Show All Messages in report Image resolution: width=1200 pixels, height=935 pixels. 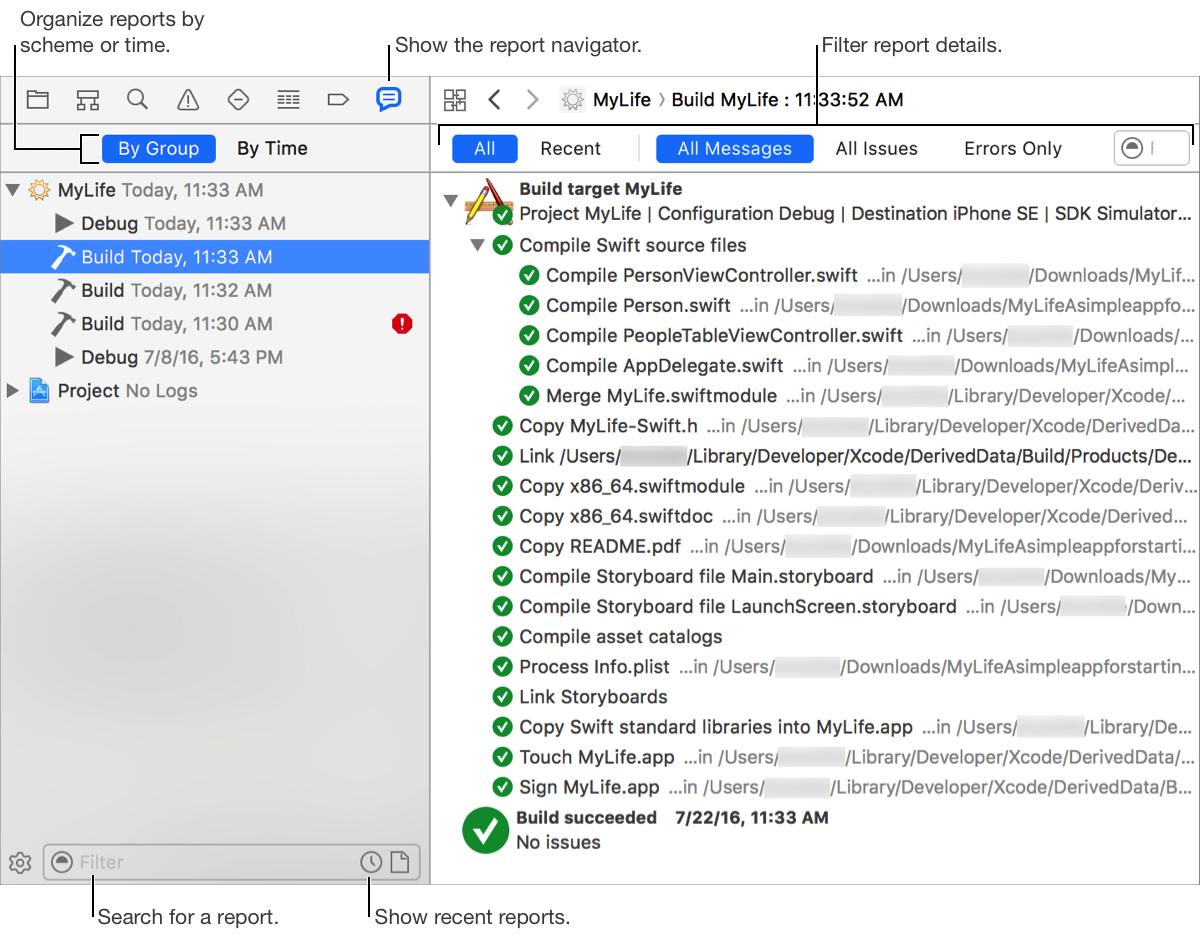[735, 148]
